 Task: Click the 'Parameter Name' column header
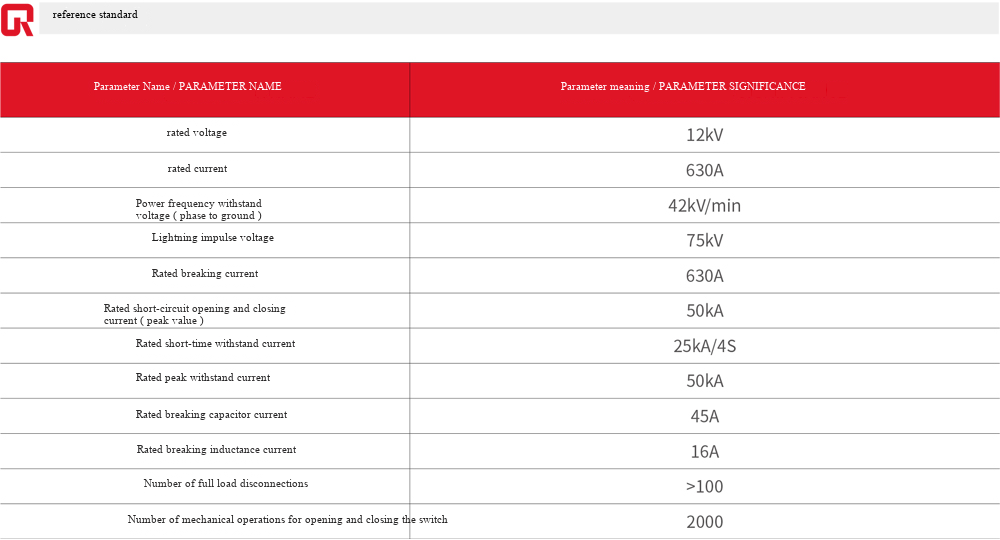[187, 87]
